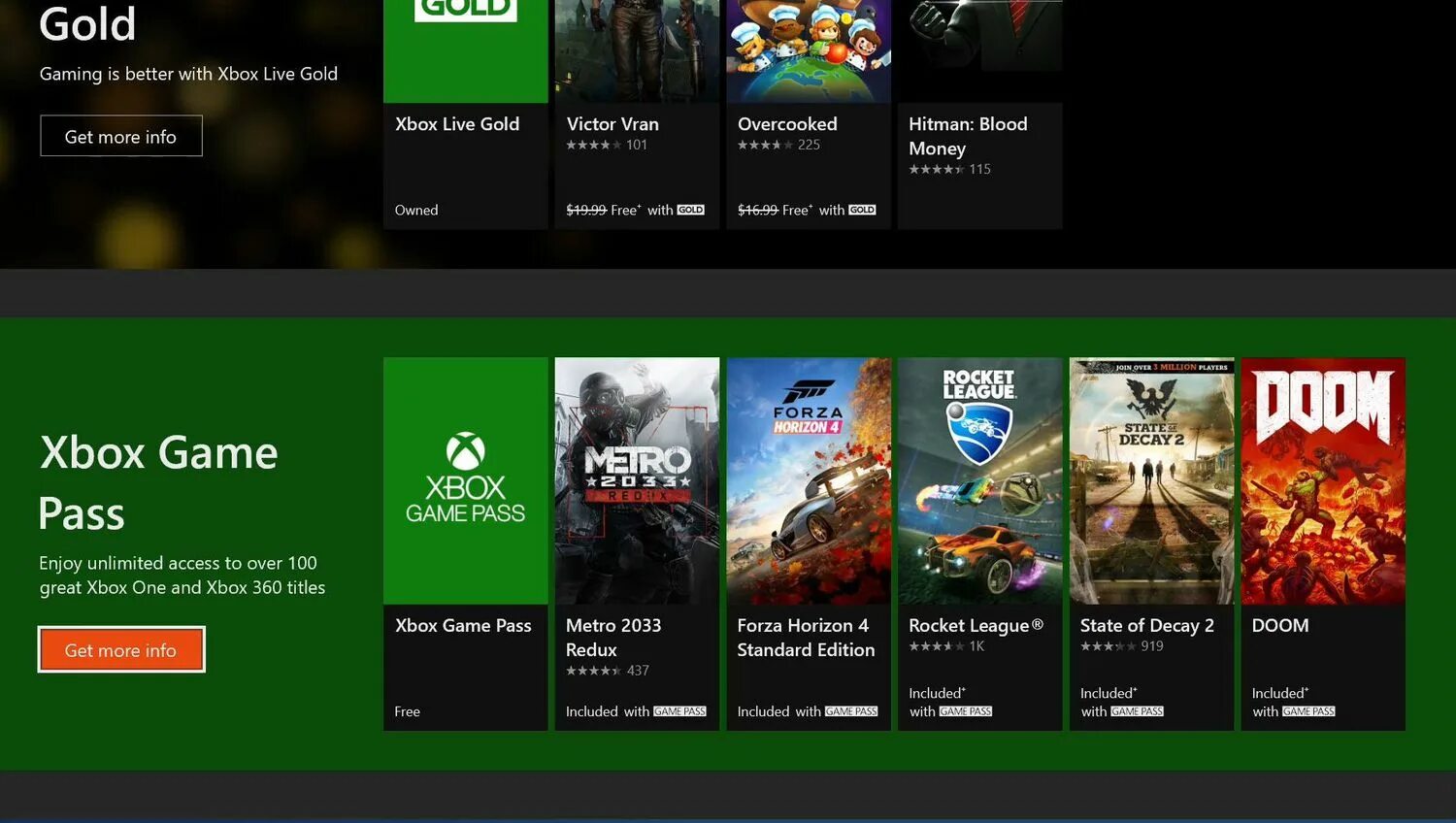Open State of Decay 2 cover art
Image resolution: width=1456 pixels, height=823 pixels.
1151,480
